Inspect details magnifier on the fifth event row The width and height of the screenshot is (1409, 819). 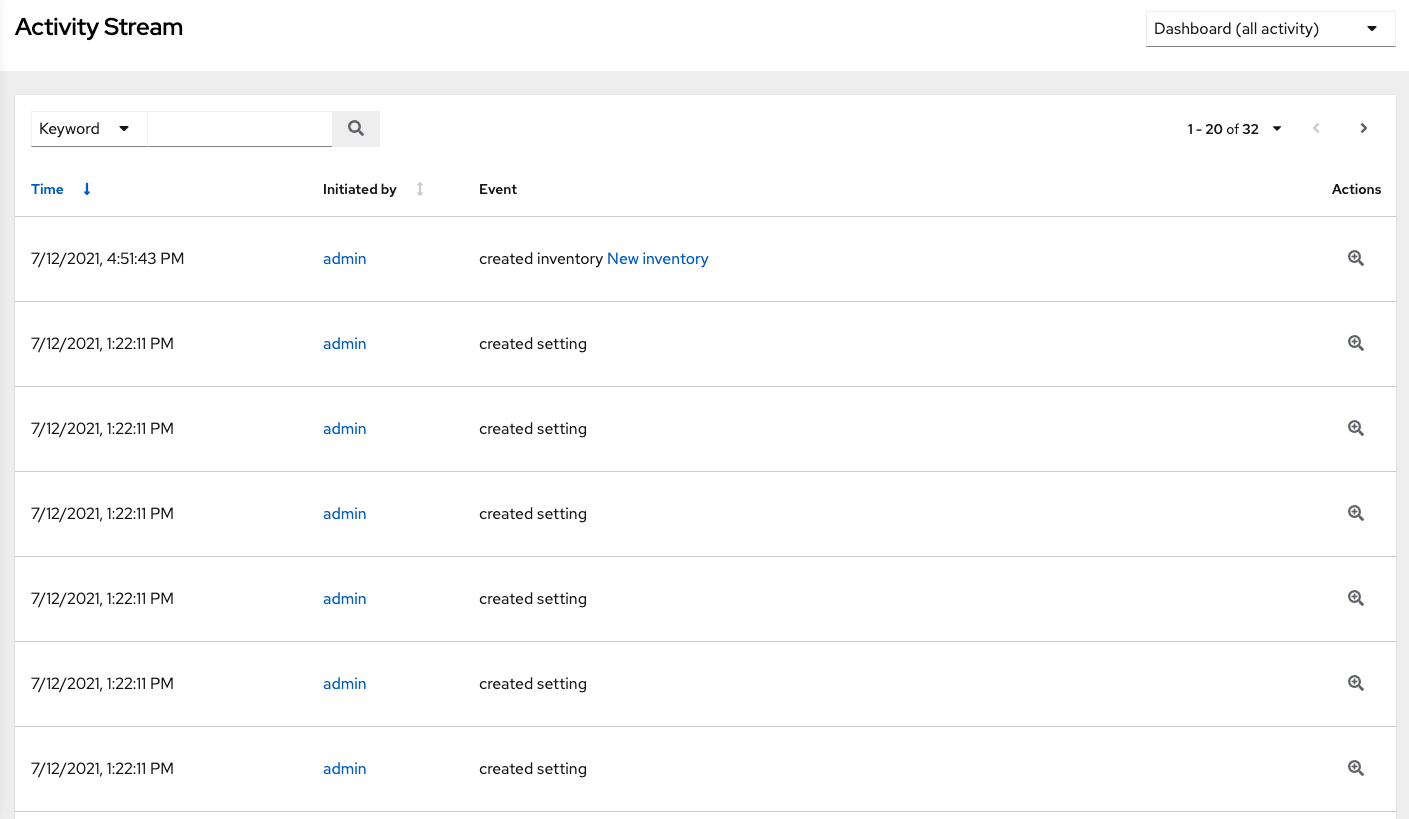pos(1355,598)
